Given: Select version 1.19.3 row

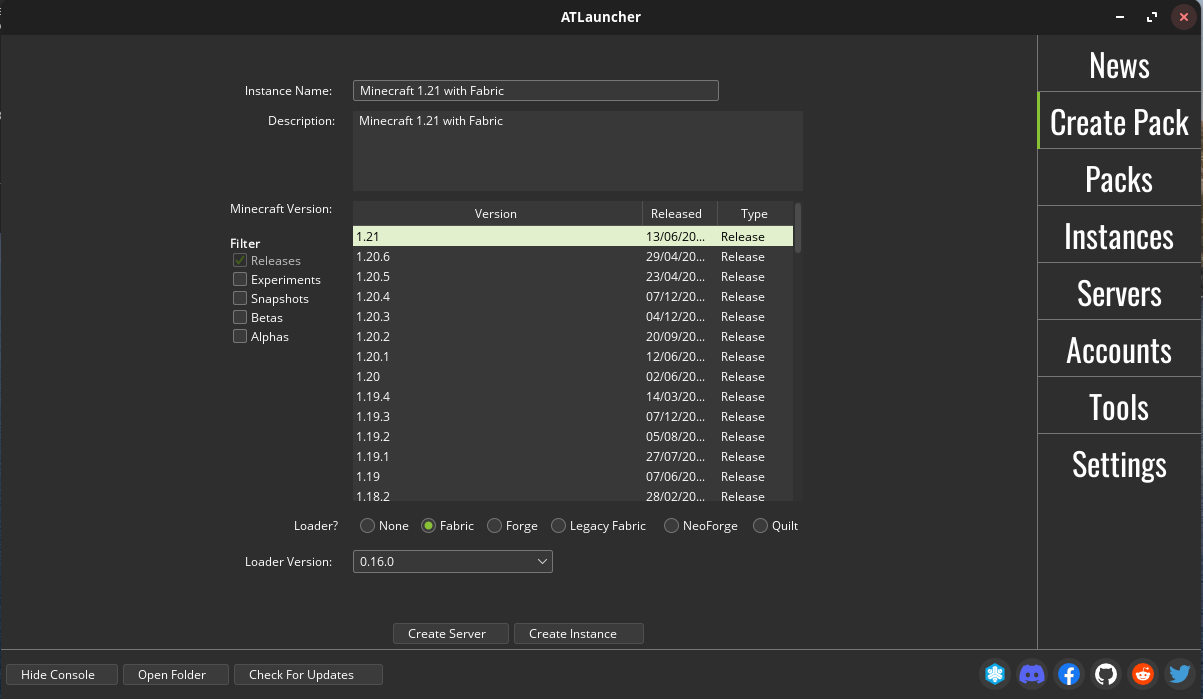Looking at the screenshot, I should pyautogui.click(x=573, y=416).
